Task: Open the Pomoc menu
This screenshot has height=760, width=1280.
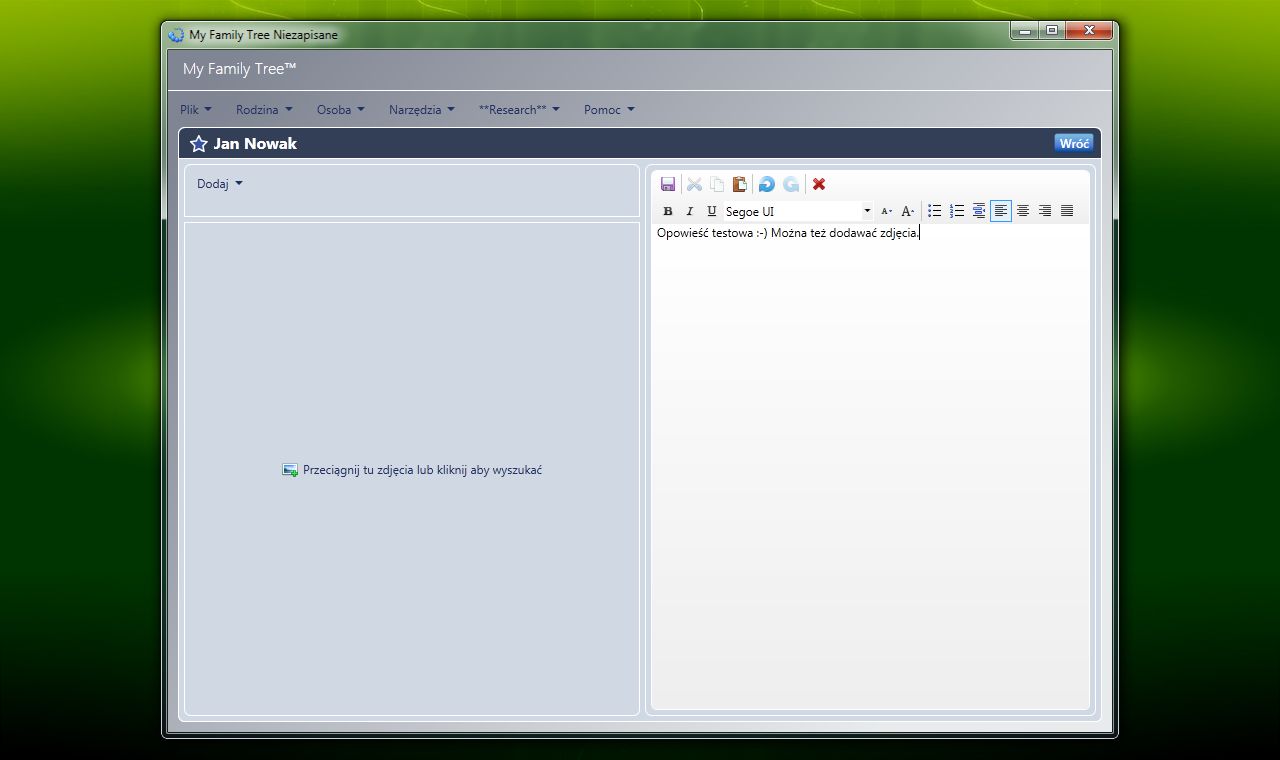Action: pyautogui.click(x=609, y=110)
